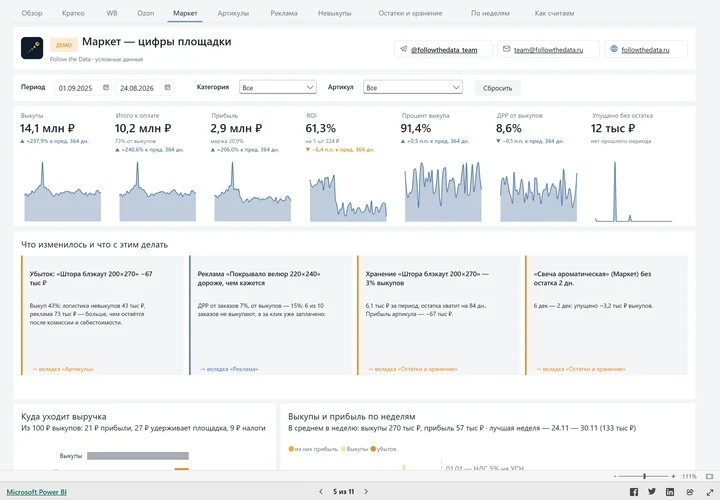
Task: Open the «Убыток: Штора блэкаут» insight card
Action: (102, 315)
